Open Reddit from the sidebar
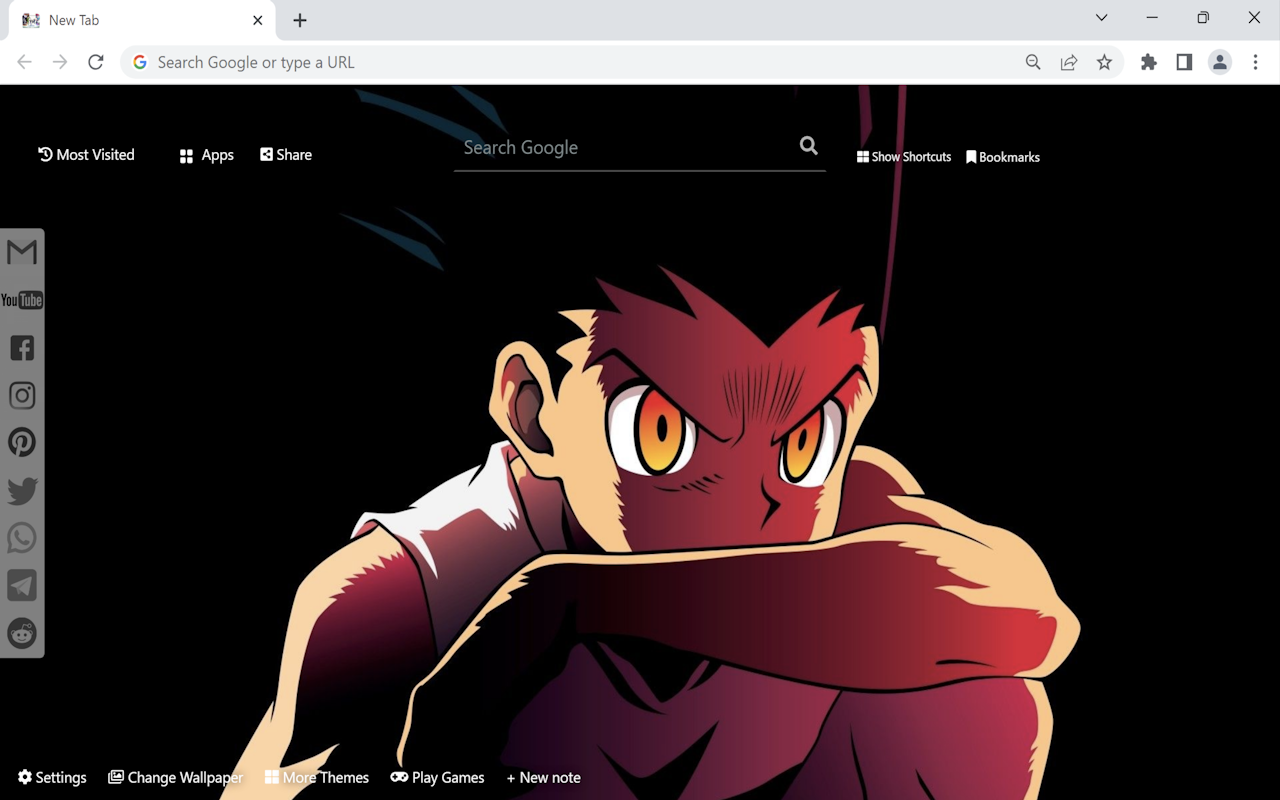The image size is (1280, 800). pos(22,633)
